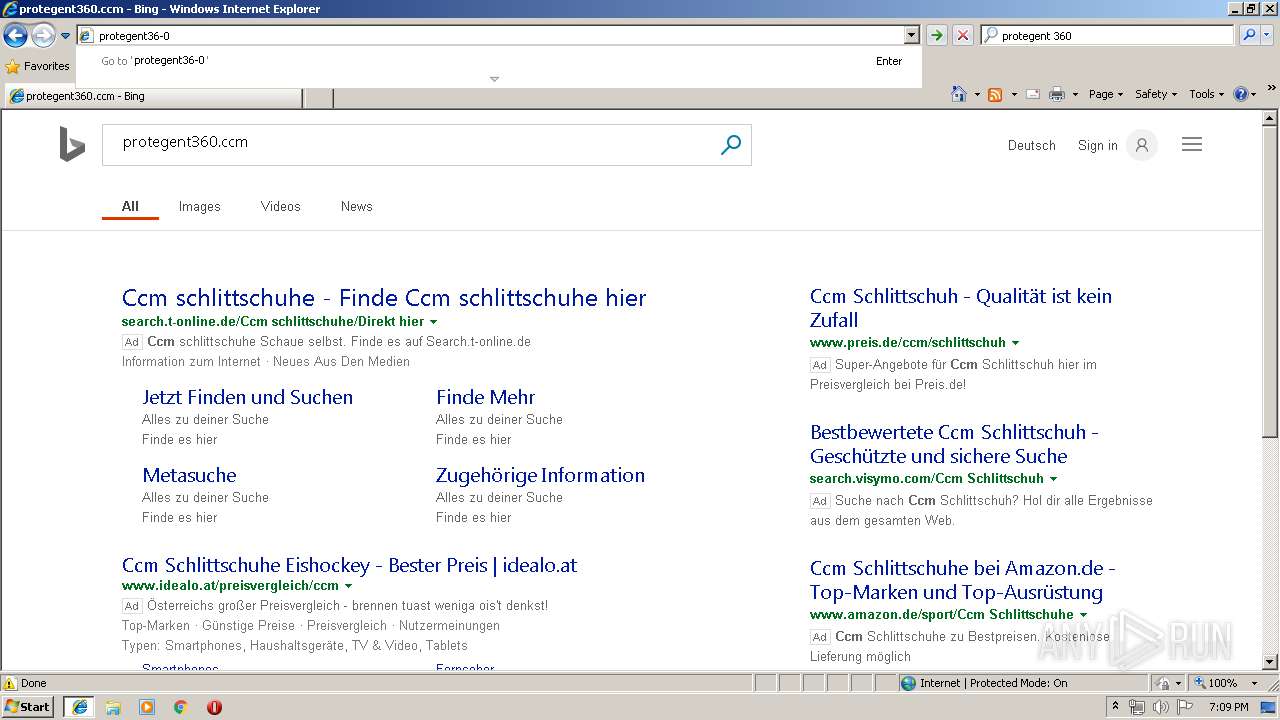This screenshot has height=720, width=1280.
Task: Open the Safety menu
Action: [x=1156, y=94]
